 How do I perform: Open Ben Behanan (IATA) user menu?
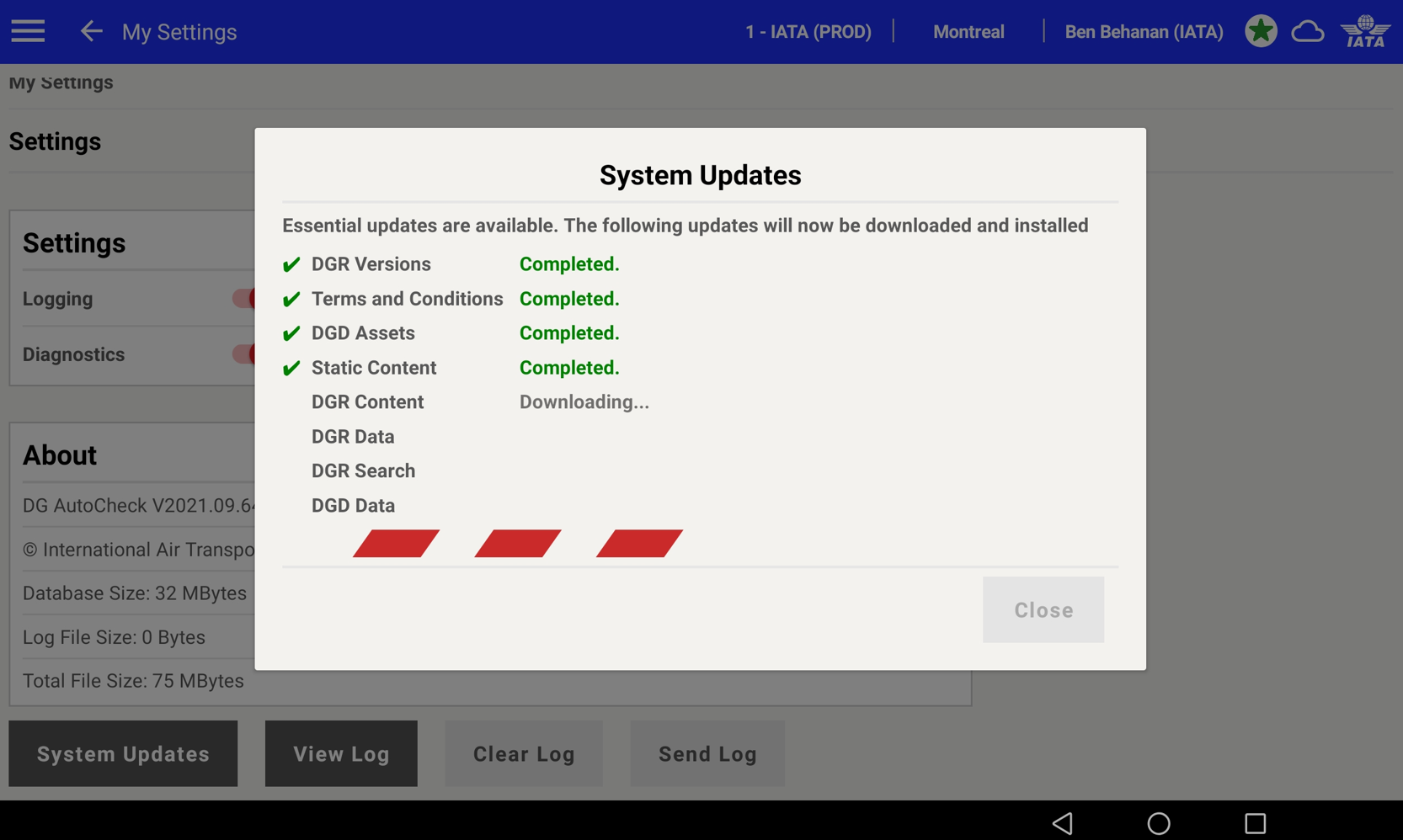1144,32
